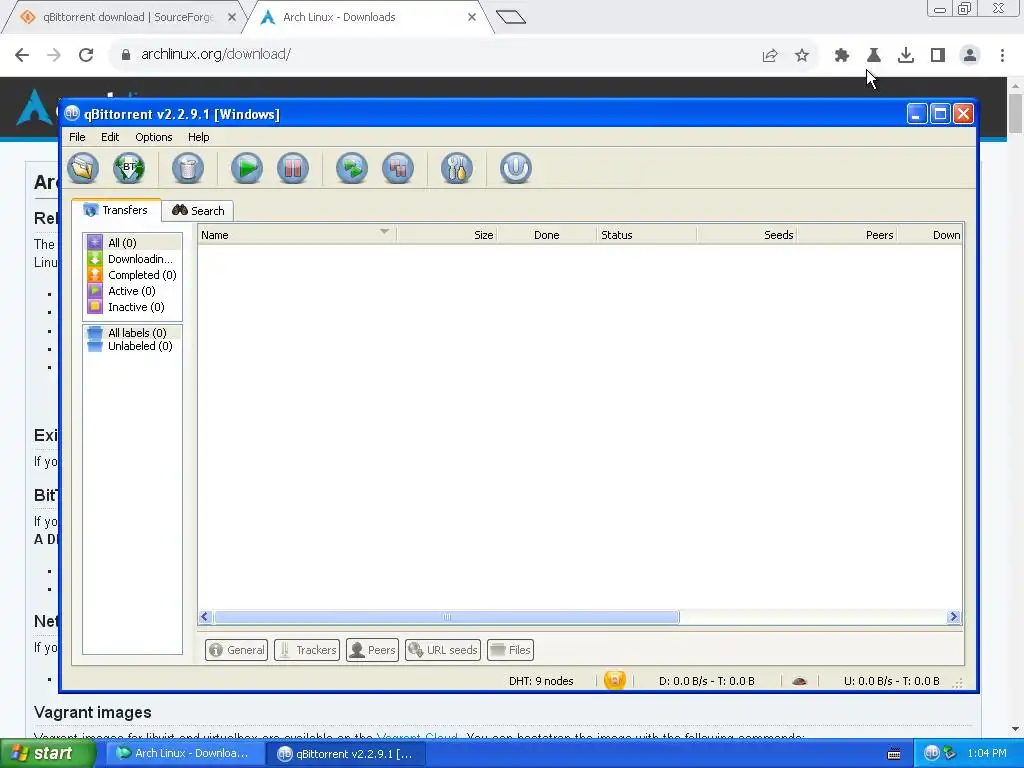This screenshot has height=768, width=1024.
Task: Select Active (0) filter
Action: (133, 291)
